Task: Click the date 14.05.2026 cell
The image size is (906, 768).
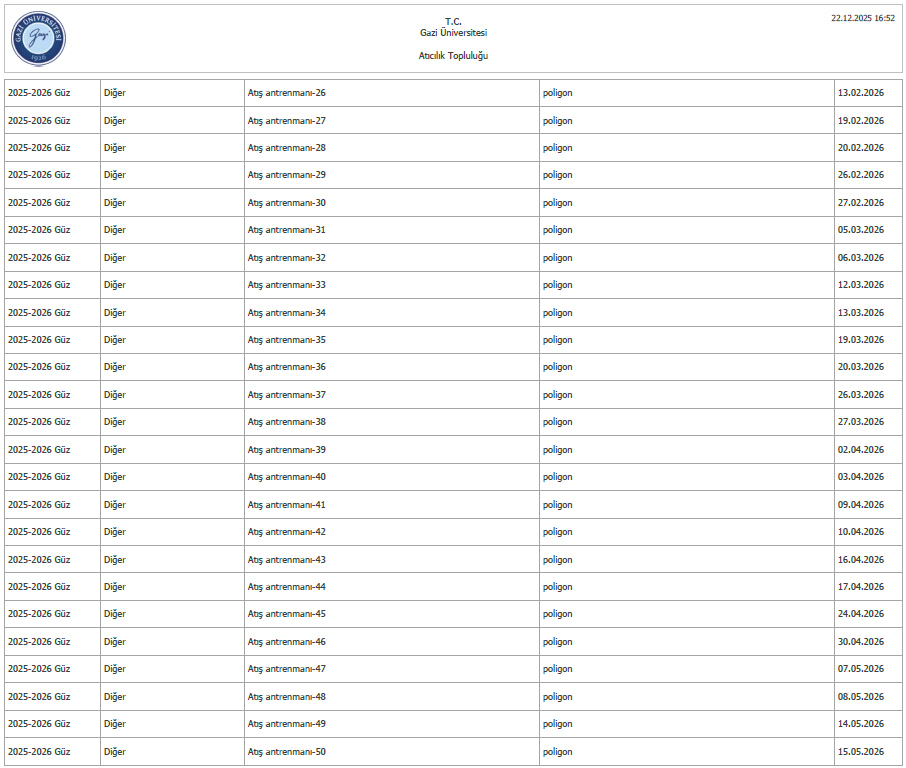Action: point(860,724)
